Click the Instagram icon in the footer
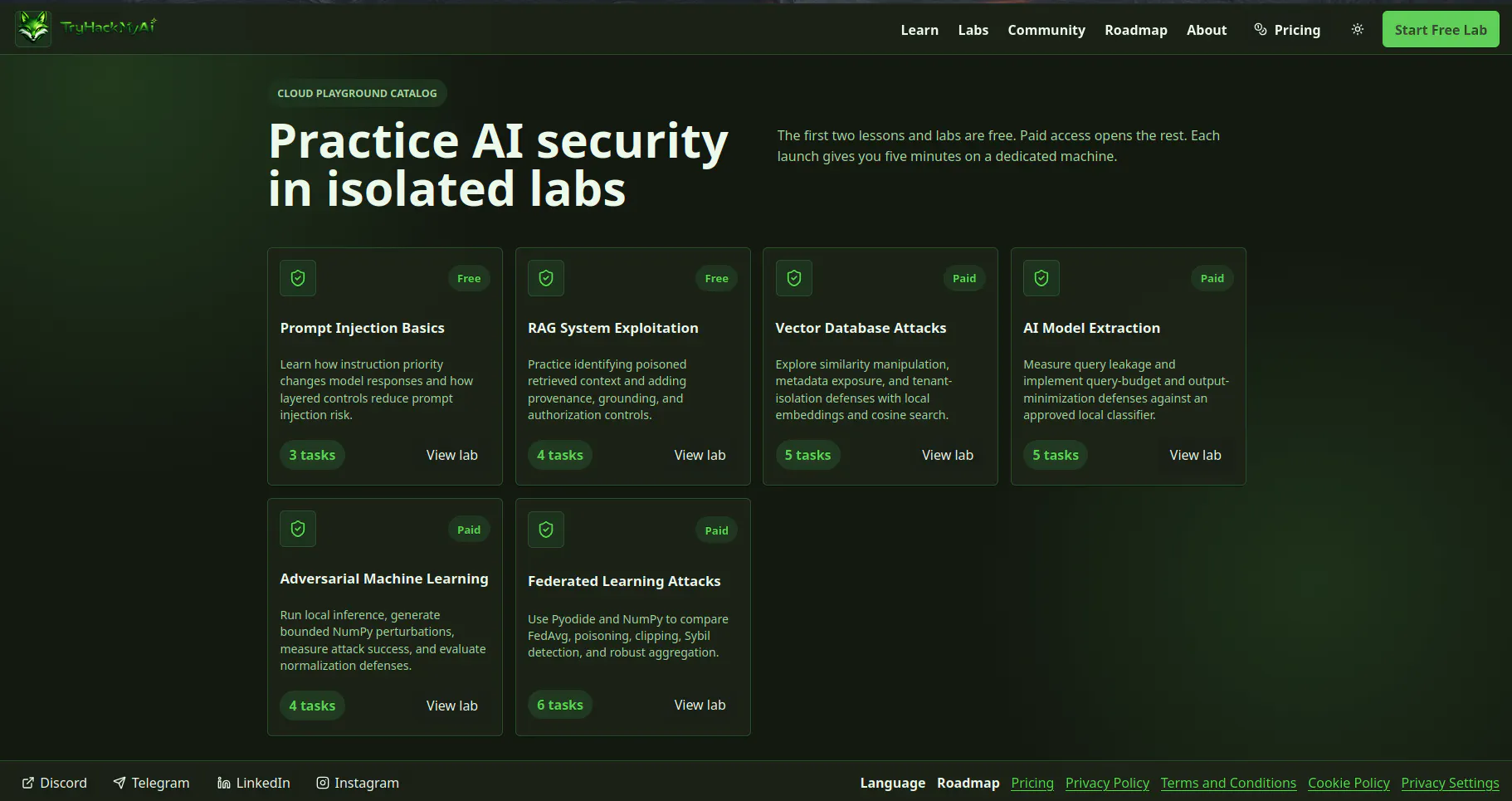 coord(323,783)
